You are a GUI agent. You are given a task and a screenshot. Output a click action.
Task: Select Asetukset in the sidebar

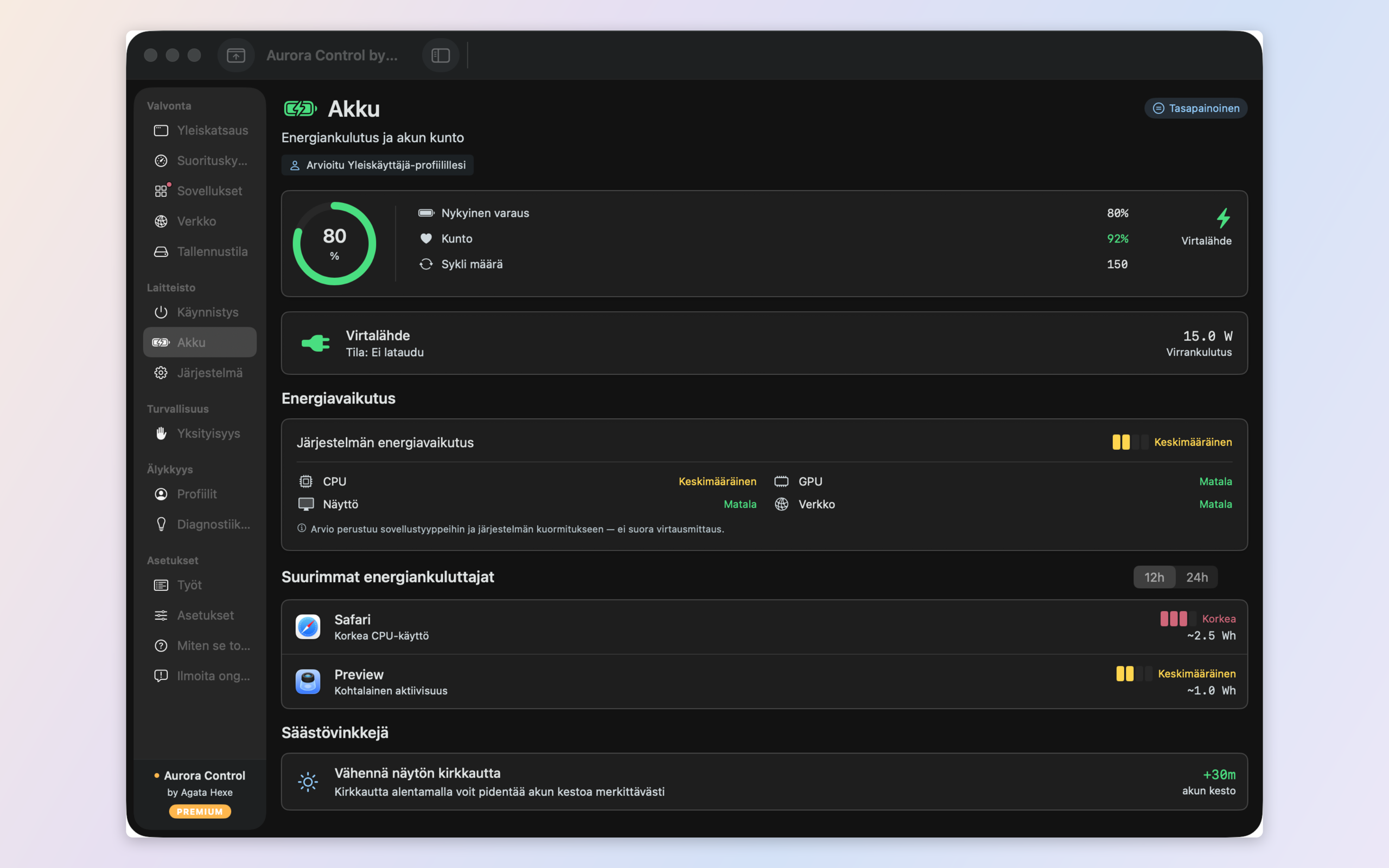coord(200,615)
